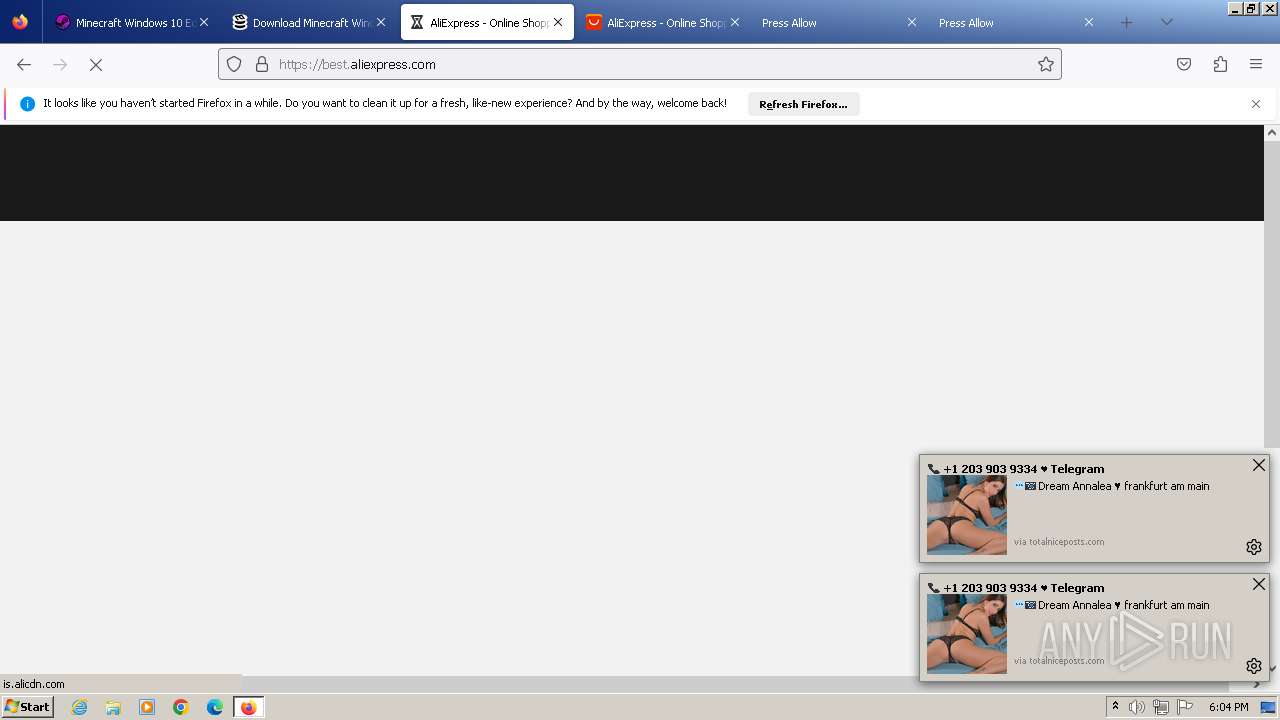Show hidden system tray icons
Screen dimensions: 1280x720
point(1115,707)
